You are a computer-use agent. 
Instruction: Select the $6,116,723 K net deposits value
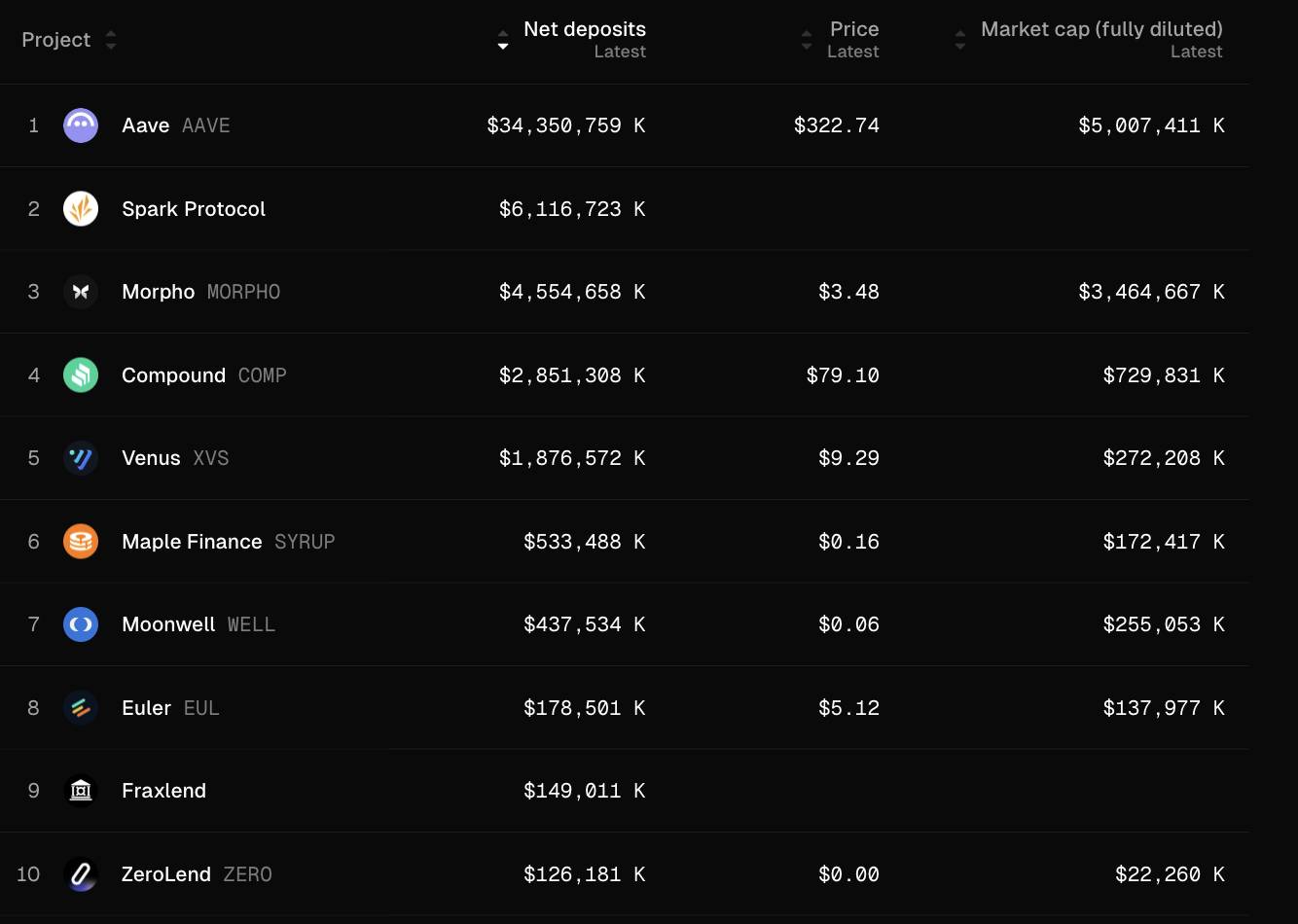click(572, 209)
